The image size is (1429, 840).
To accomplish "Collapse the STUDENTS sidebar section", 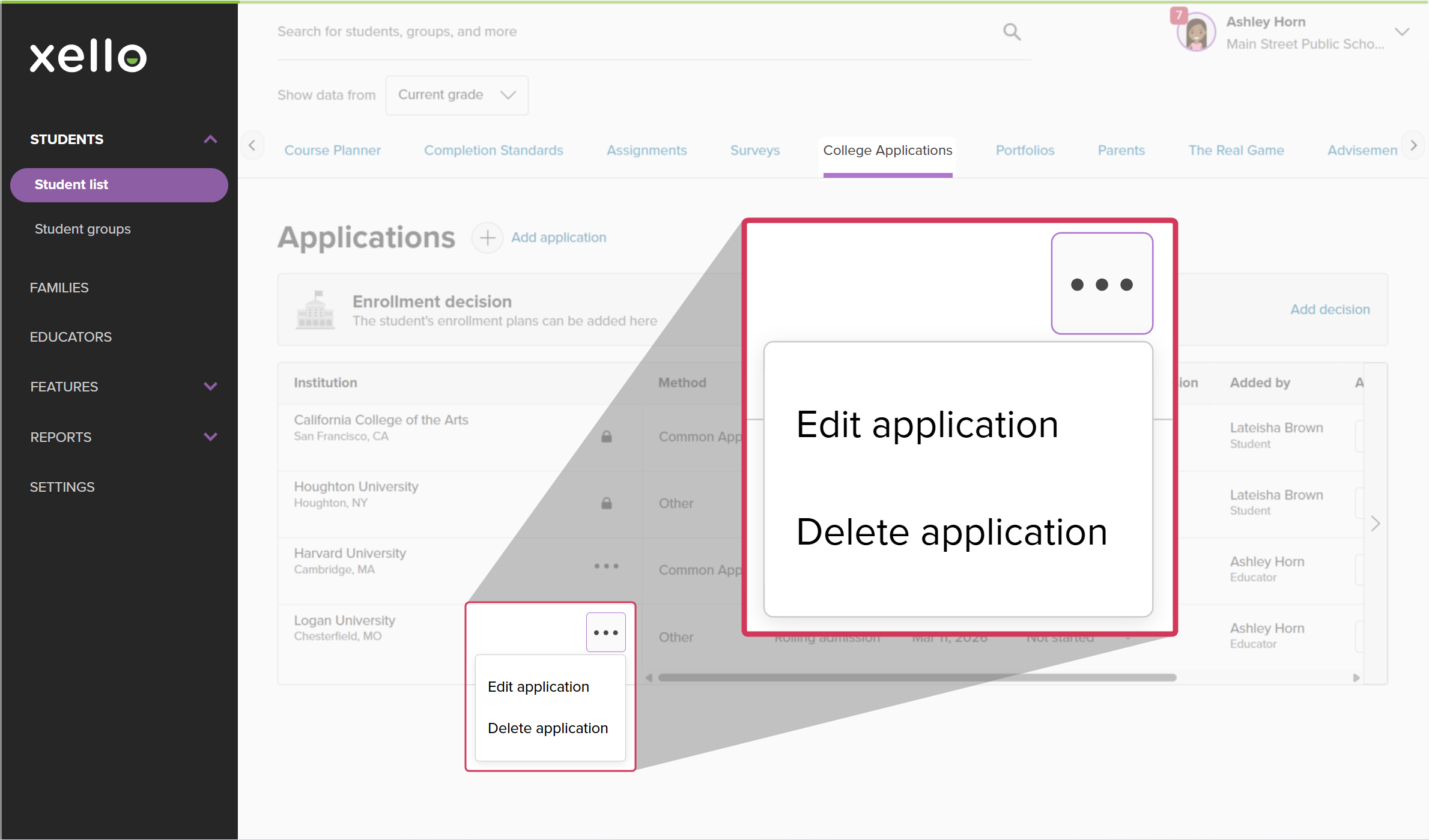I will [x=210, y=139].
